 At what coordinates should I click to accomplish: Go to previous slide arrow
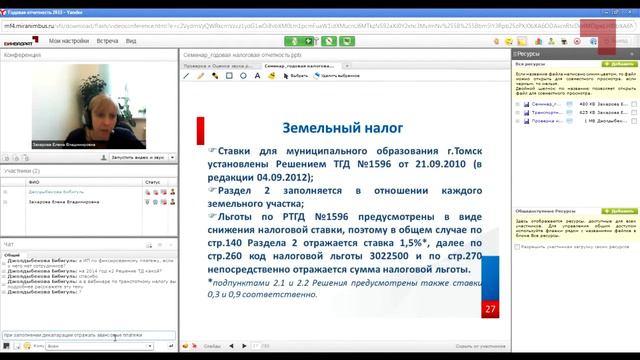click(x=231, y=346)
